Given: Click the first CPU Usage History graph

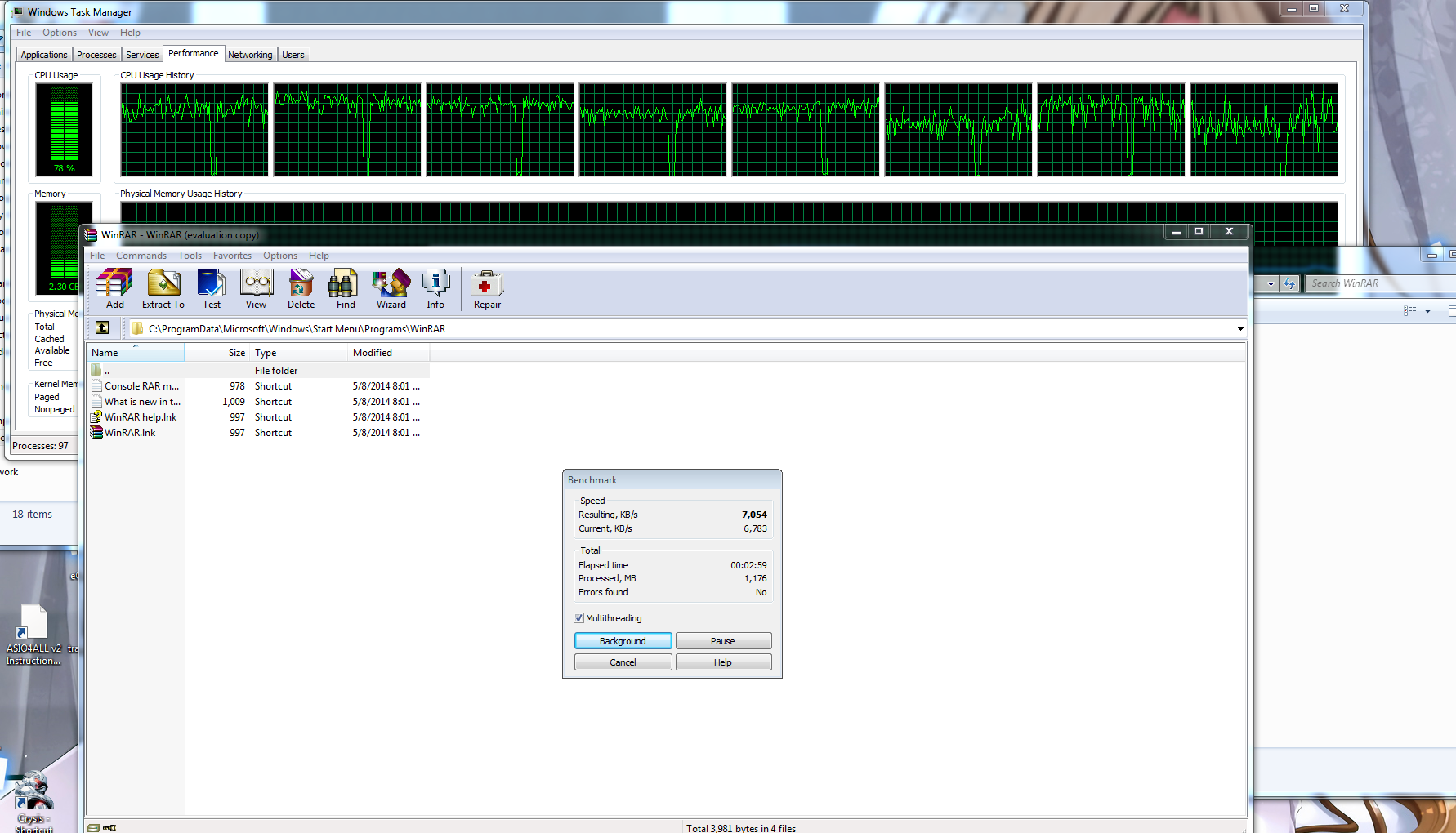Looking at the screenshot, I should (194, 130).
